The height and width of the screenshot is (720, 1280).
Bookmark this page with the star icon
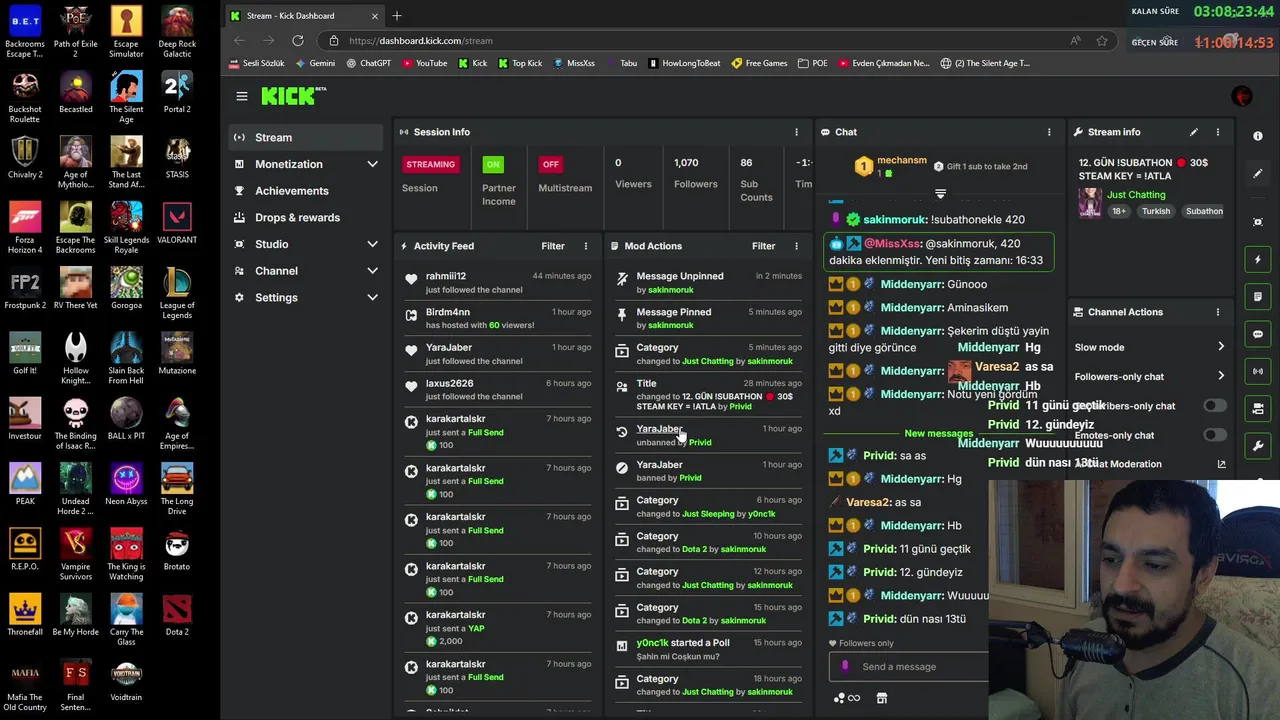click(1102, 41)
